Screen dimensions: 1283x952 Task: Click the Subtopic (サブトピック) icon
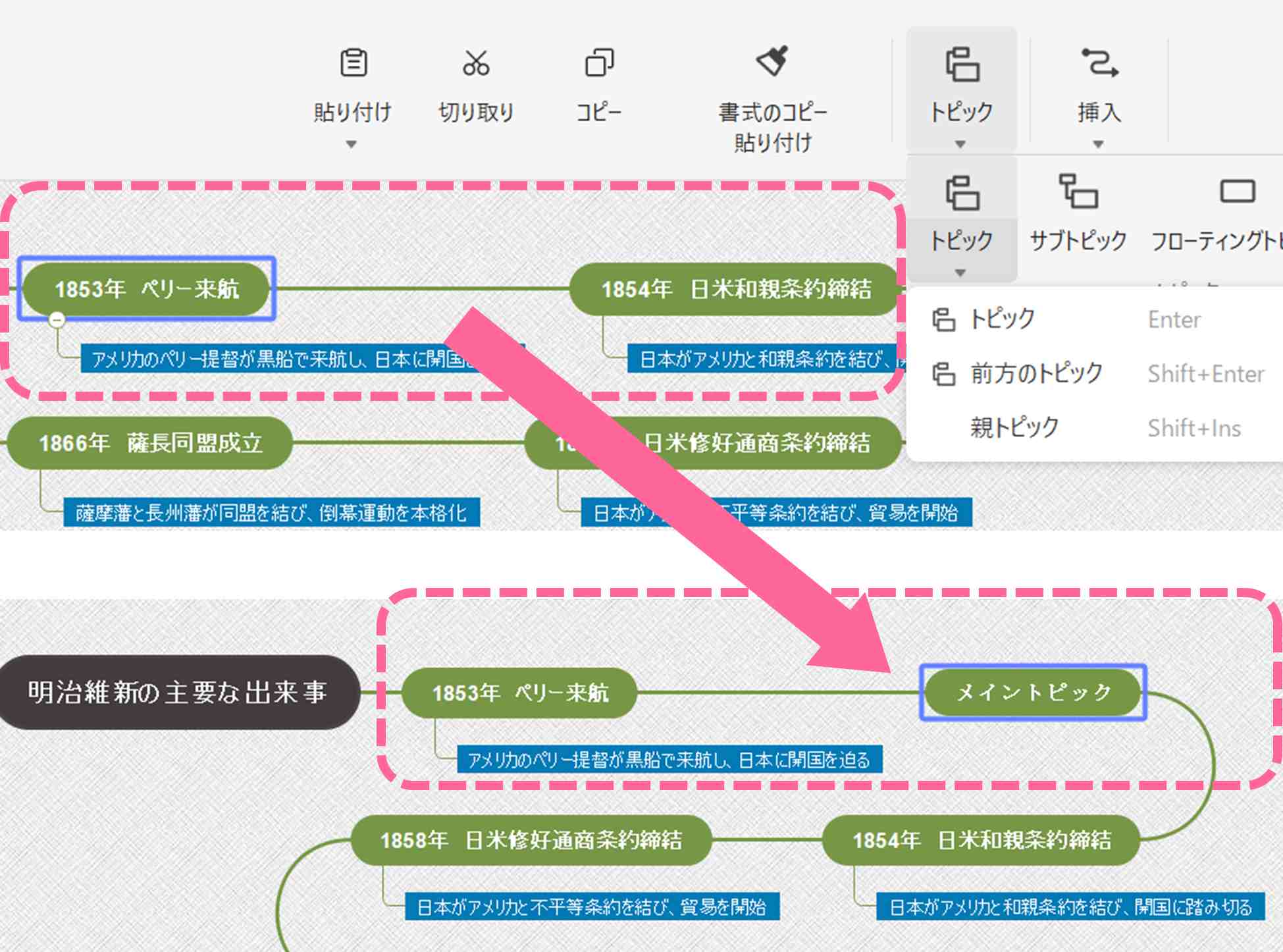tap(1078, 191)
